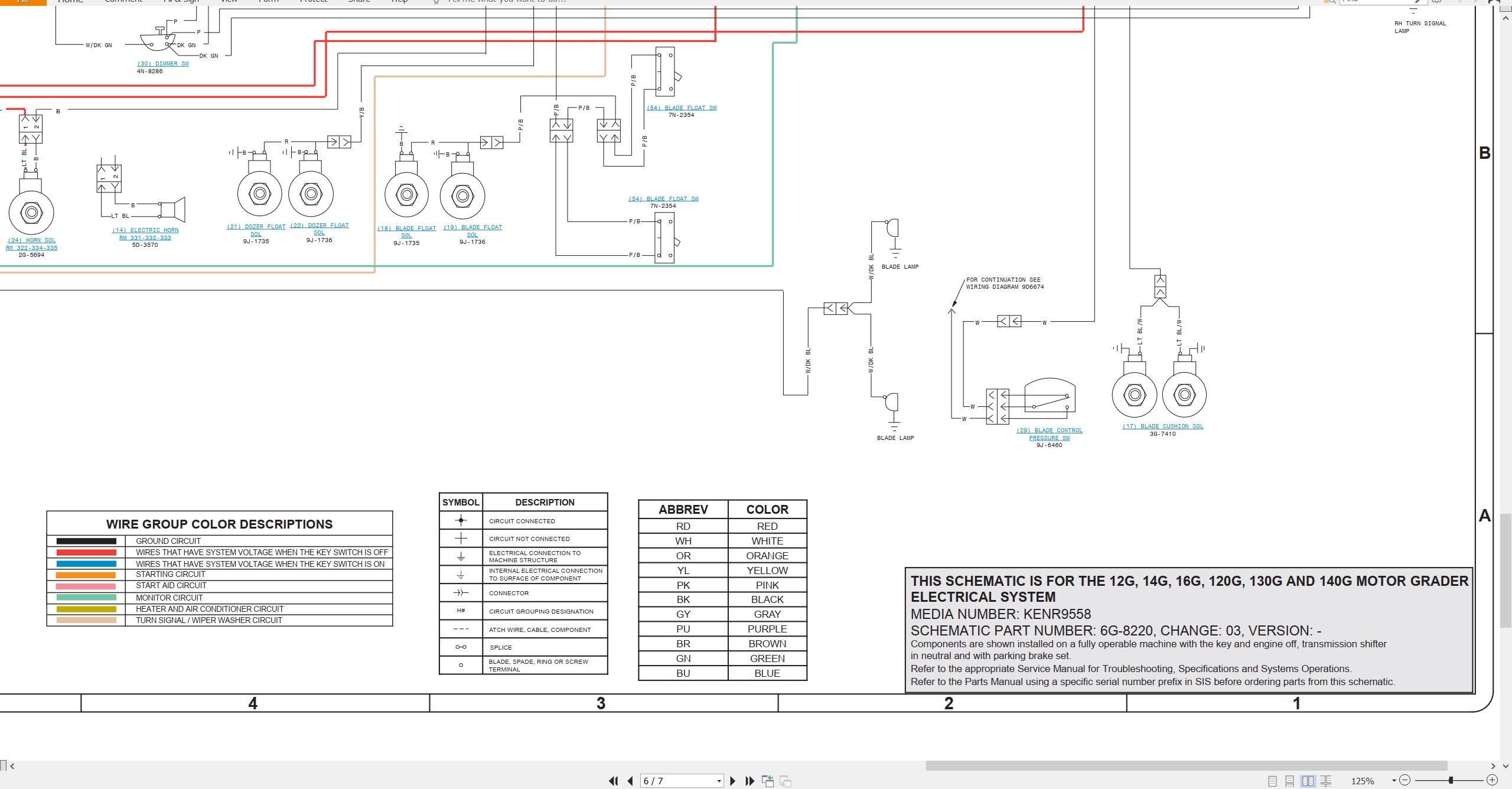
Task: Click the 'WIRE GROUP COLOR DESCRIPTIONS' heading
Action: click(x=219, y=524)
